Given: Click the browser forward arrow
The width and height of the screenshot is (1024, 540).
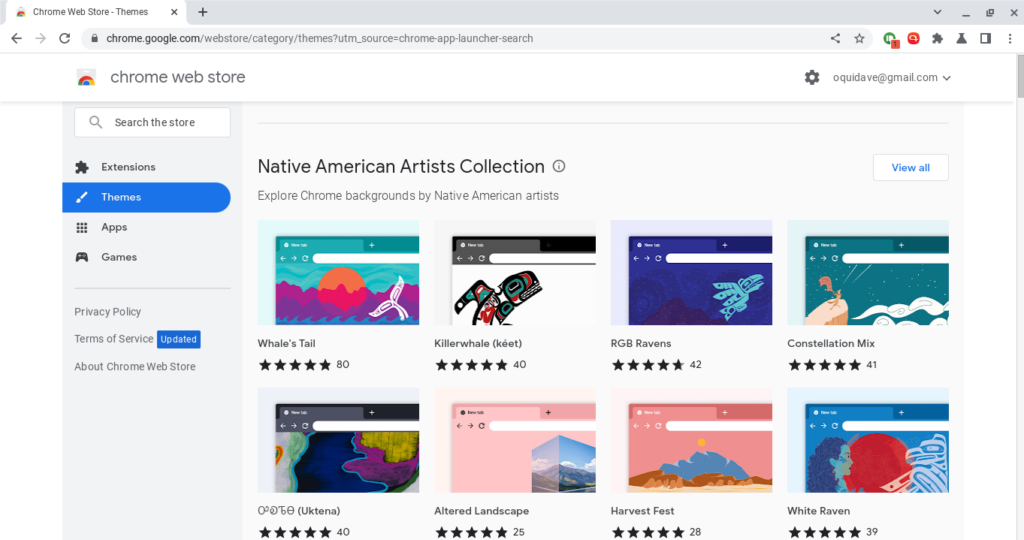Looking at the screenshot, I should pos(40,39).
